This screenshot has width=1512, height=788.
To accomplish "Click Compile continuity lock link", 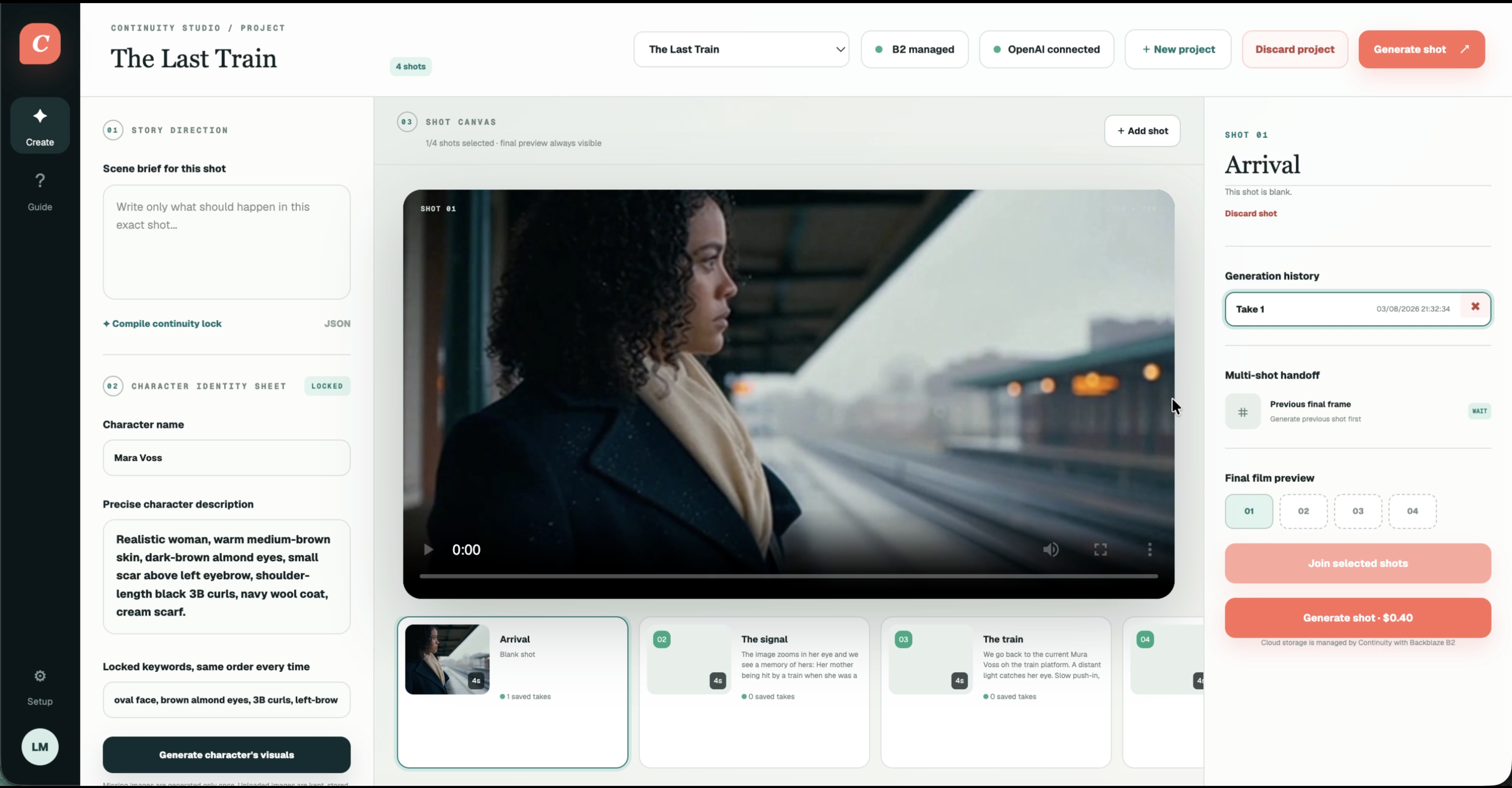I will [x=162, y=324].
